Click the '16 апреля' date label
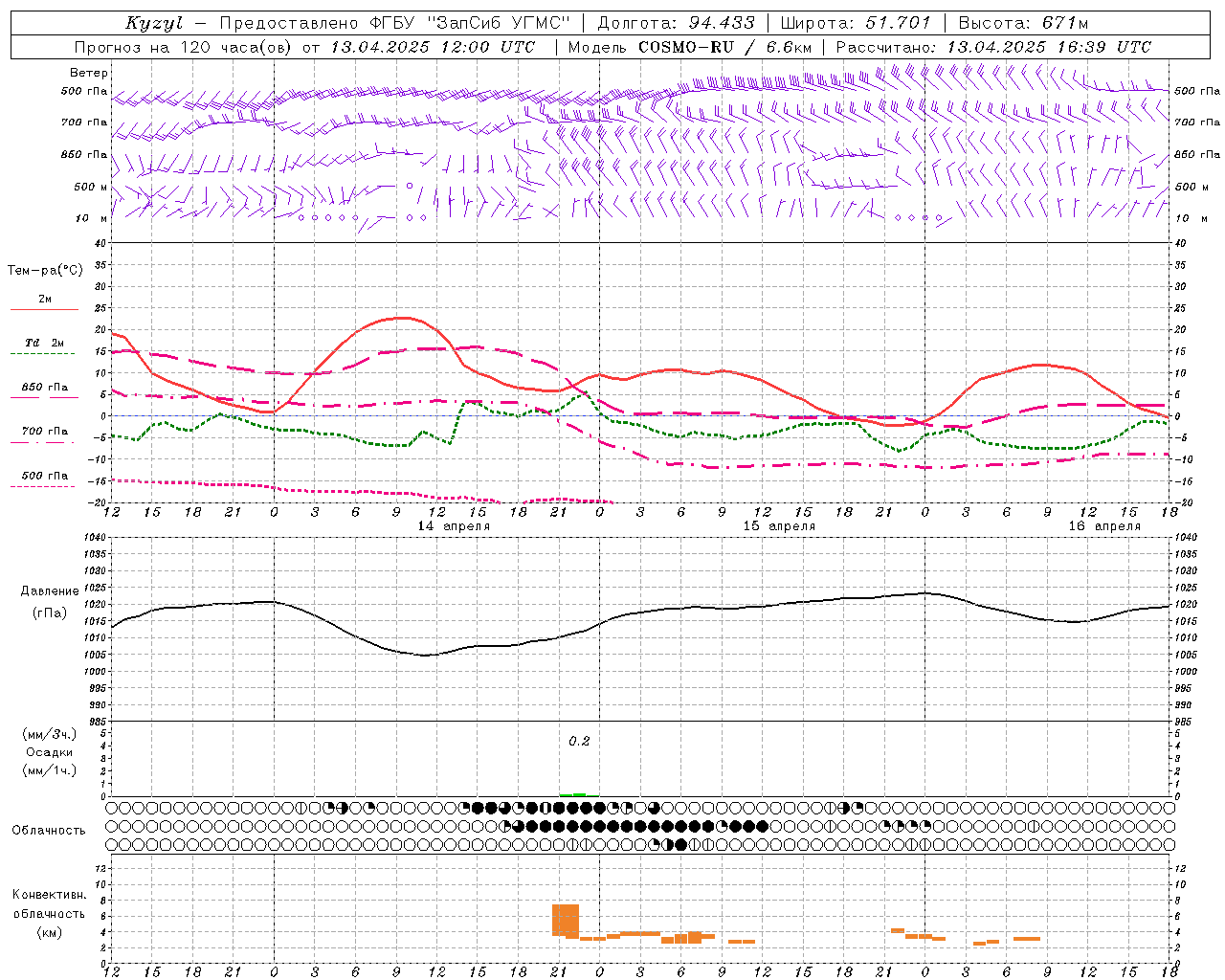This screenshot has height=980, width=1225. (x=1104, y=526)
